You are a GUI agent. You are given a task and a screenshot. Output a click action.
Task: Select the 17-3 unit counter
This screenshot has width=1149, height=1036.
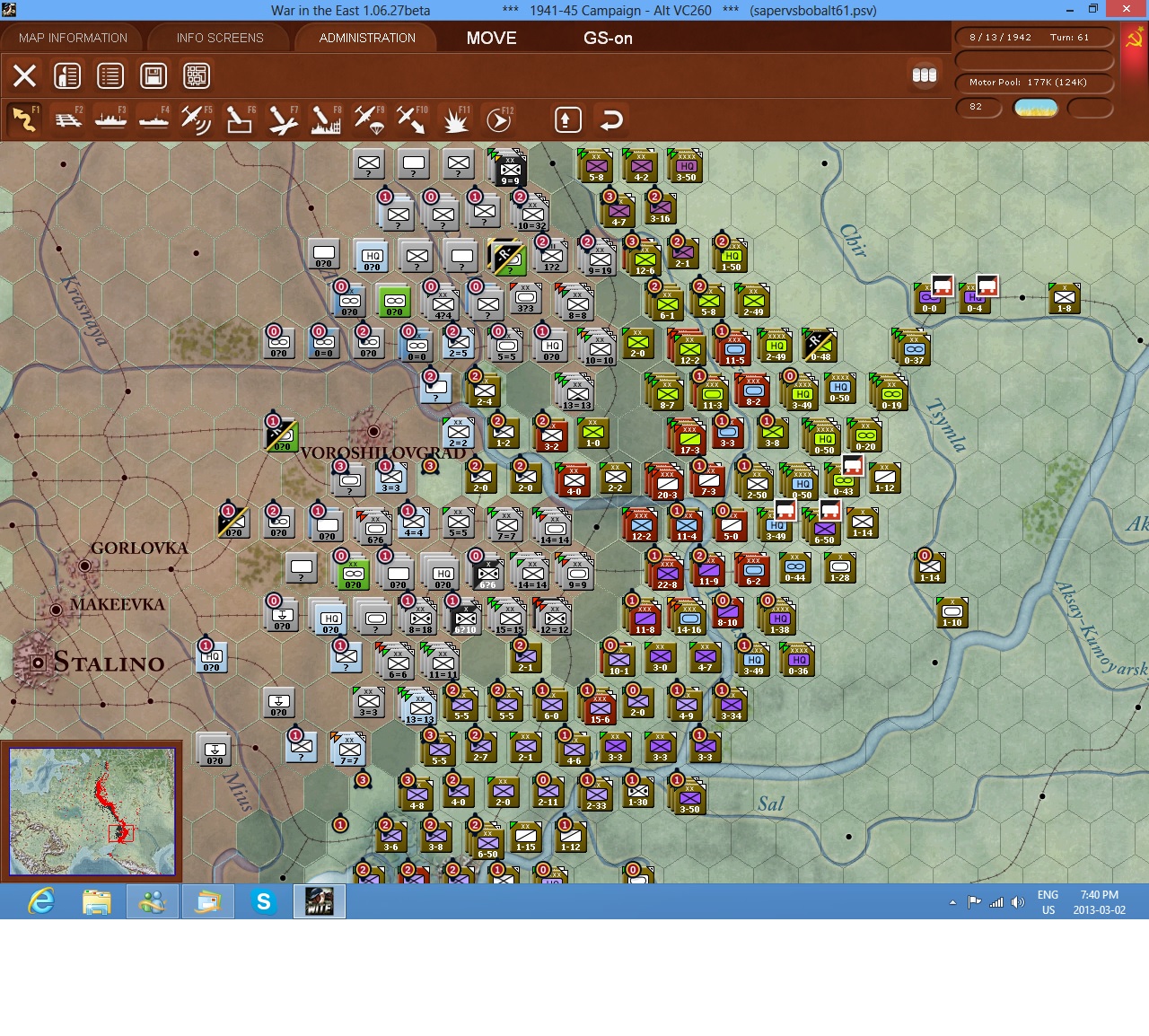coord(689,438)
